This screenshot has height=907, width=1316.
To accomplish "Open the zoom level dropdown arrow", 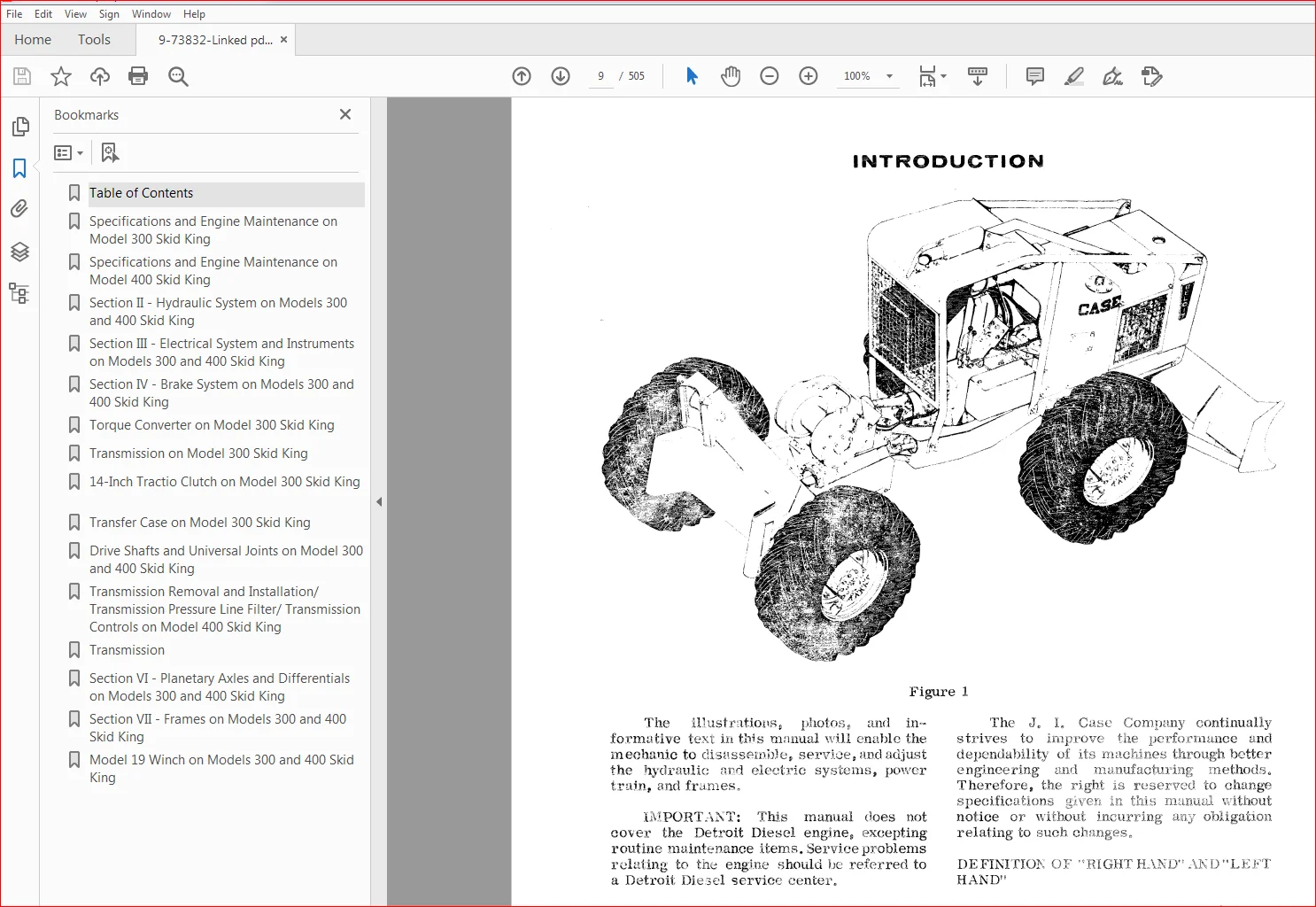I will tap(890, 76).
